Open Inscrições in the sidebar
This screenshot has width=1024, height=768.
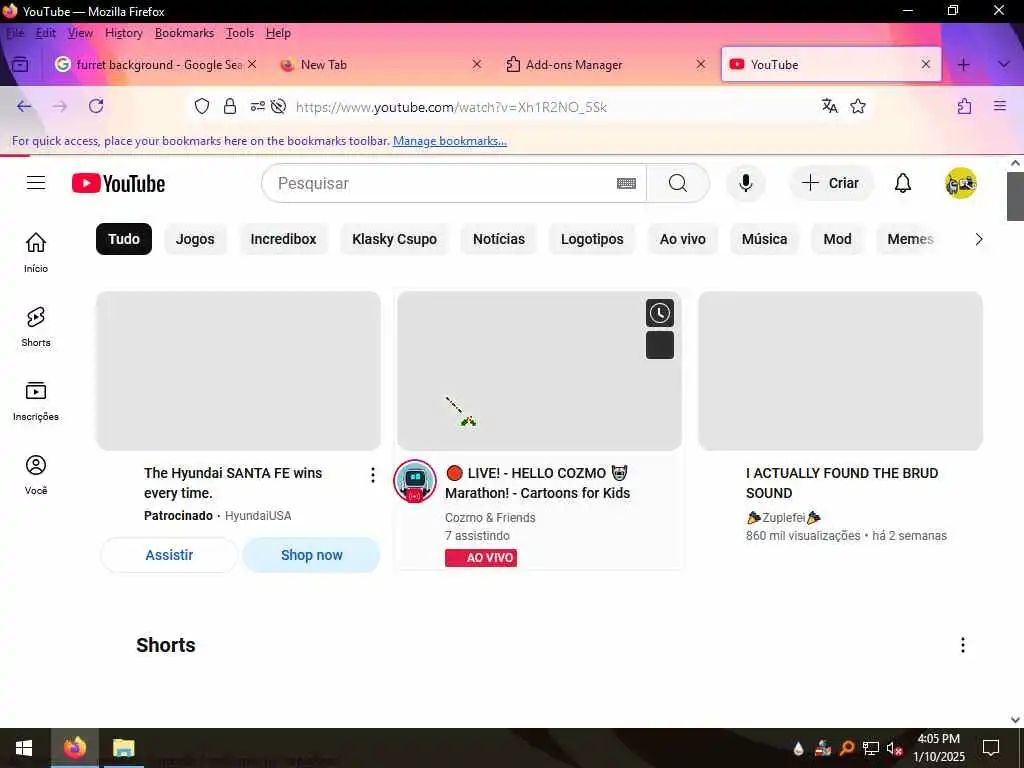(36, 400)
